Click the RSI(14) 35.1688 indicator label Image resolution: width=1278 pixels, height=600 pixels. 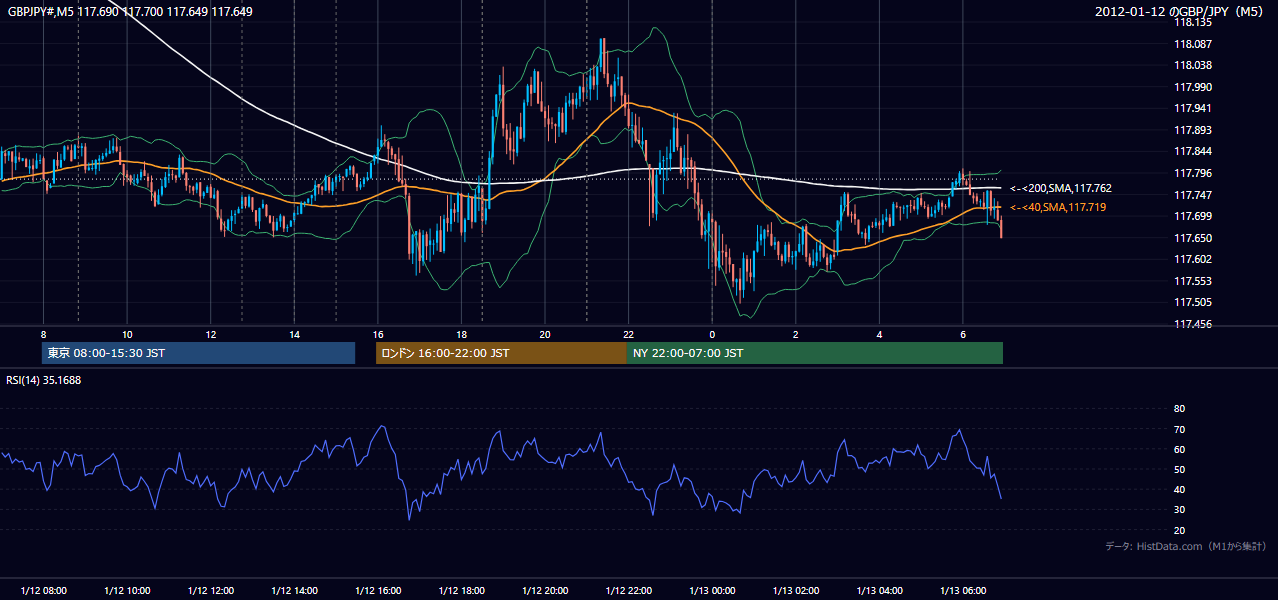[x=44, y=380]
